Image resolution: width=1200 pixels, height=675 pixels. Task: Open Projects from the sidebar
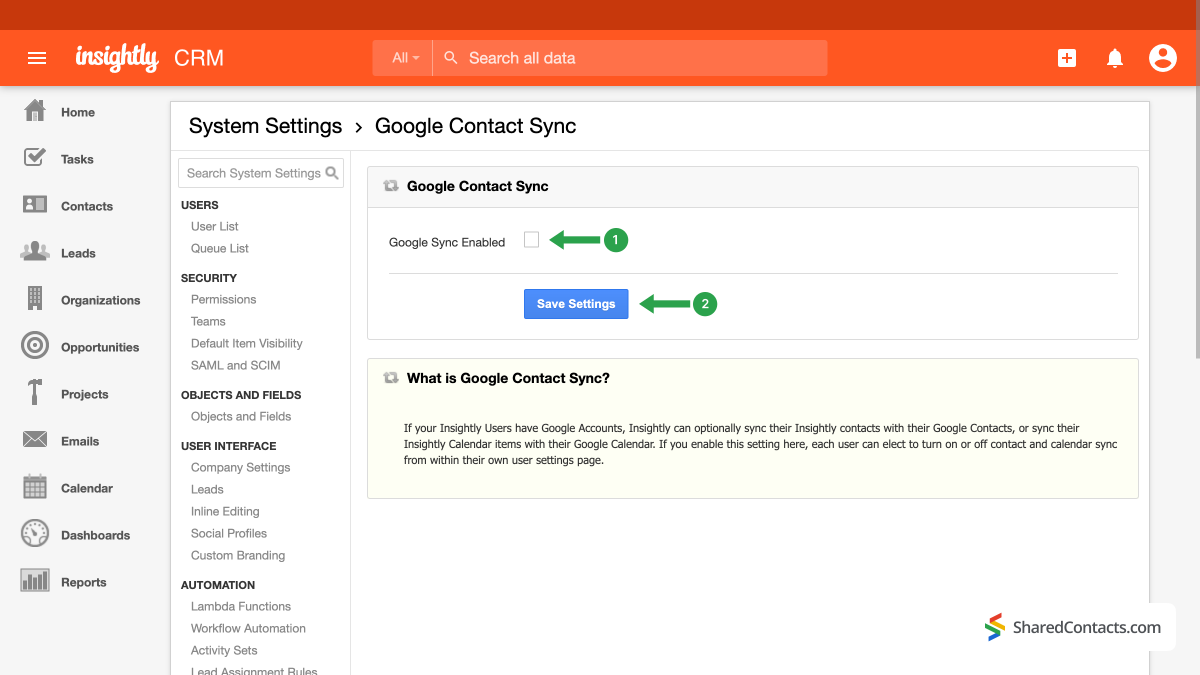click(x=84, y=394)
